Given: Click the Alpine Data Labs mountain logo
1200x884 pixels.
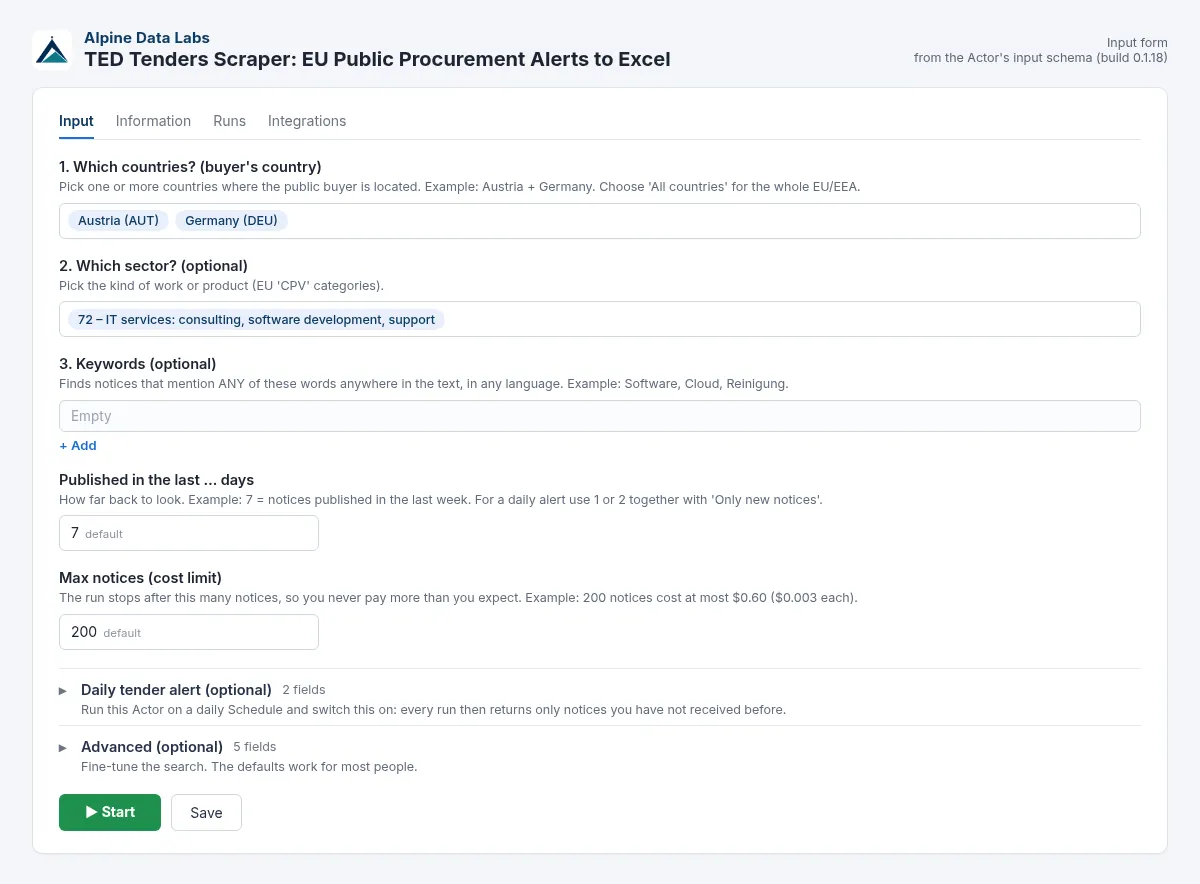Looking at the screenshot, I should pos(52,50).
